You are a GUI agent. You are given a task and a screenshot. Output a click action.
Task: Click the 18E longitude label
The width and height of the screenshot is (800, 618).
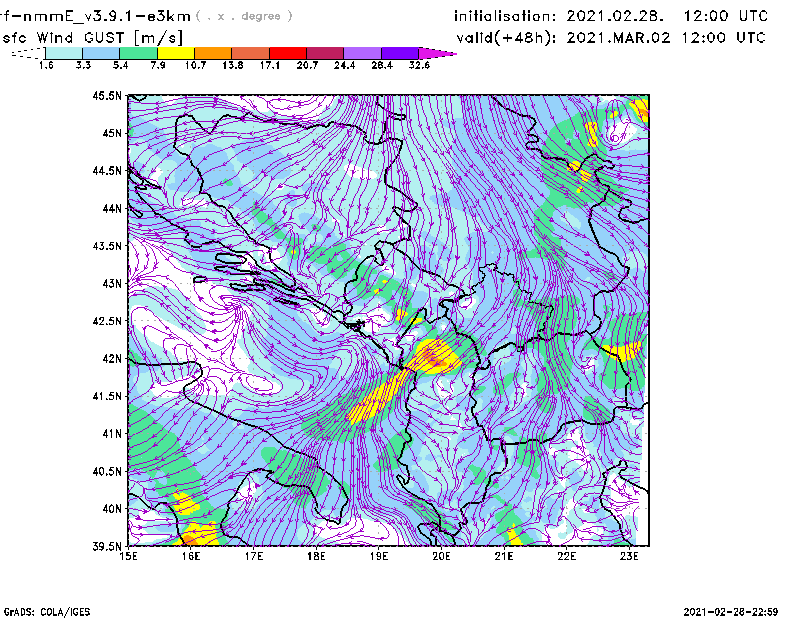(x=316, y=556)
